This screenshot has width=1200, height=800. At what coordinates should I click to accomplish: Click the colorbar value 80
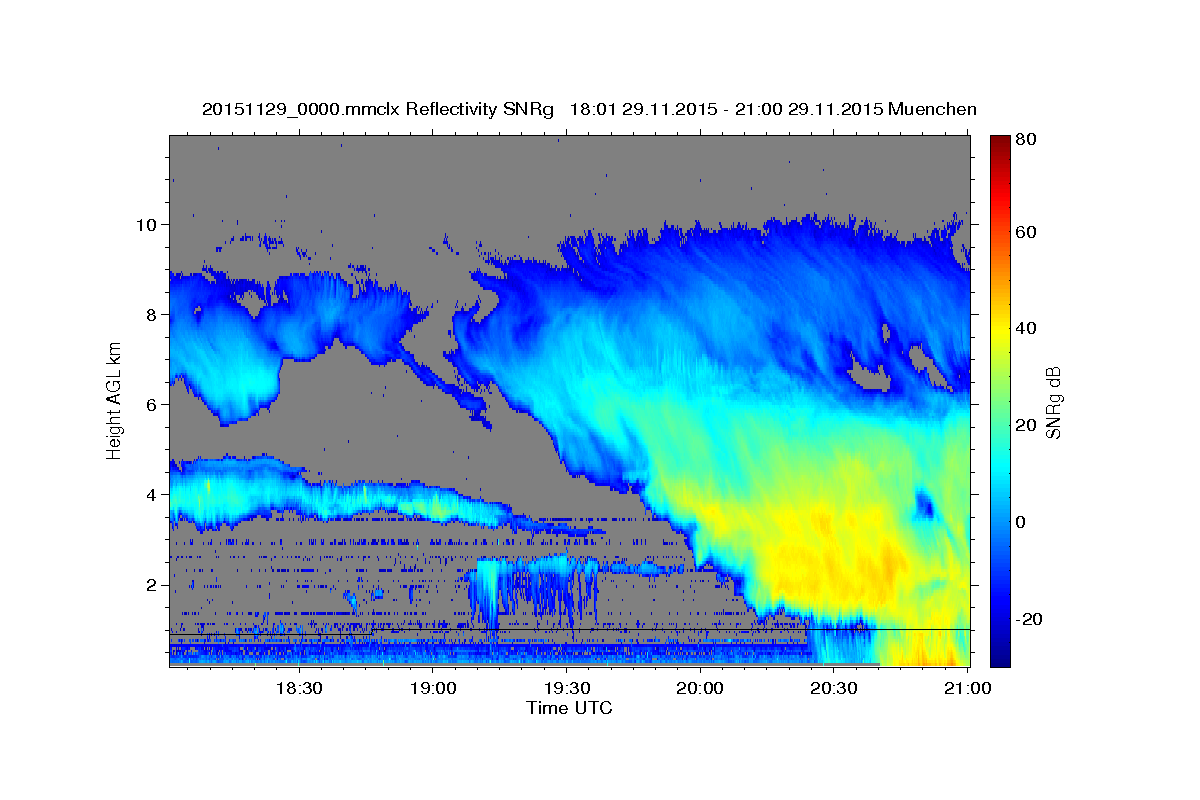[x=1024, y=140]
